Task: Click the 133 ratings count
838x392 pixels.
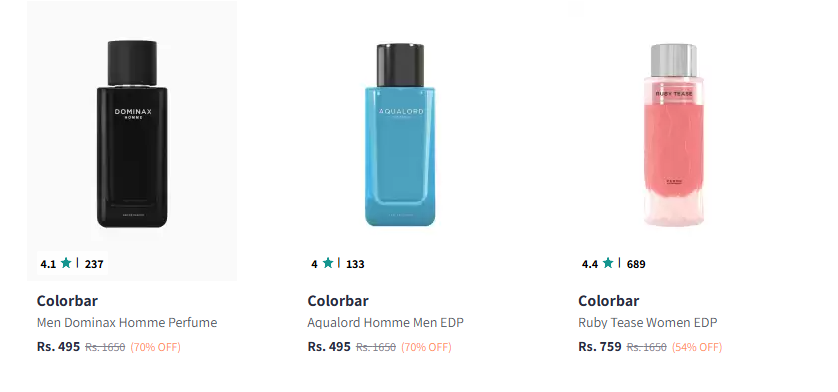Action: 355,264
